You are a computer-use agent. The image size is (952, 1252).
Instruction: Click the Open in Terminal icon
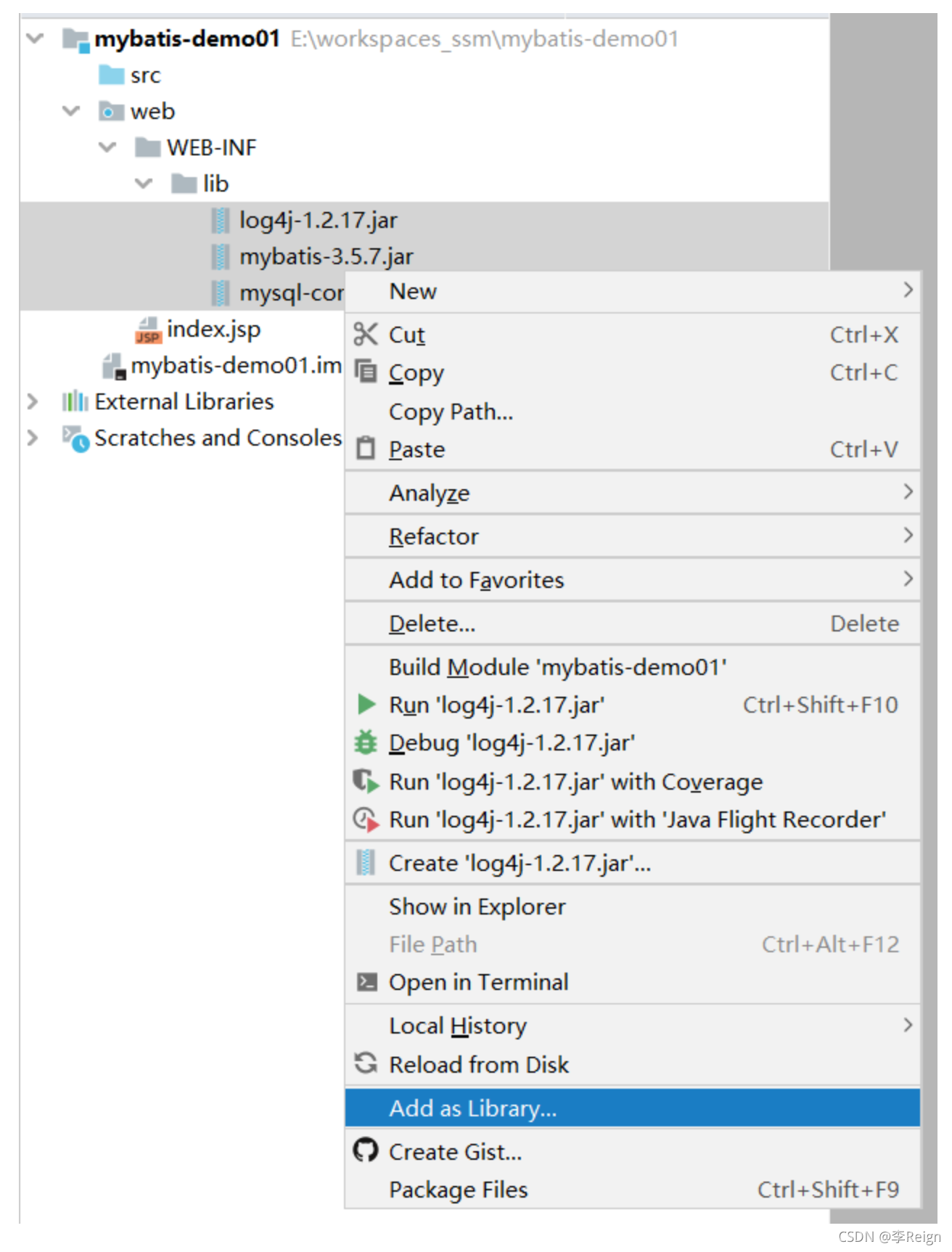coord(366,982)
